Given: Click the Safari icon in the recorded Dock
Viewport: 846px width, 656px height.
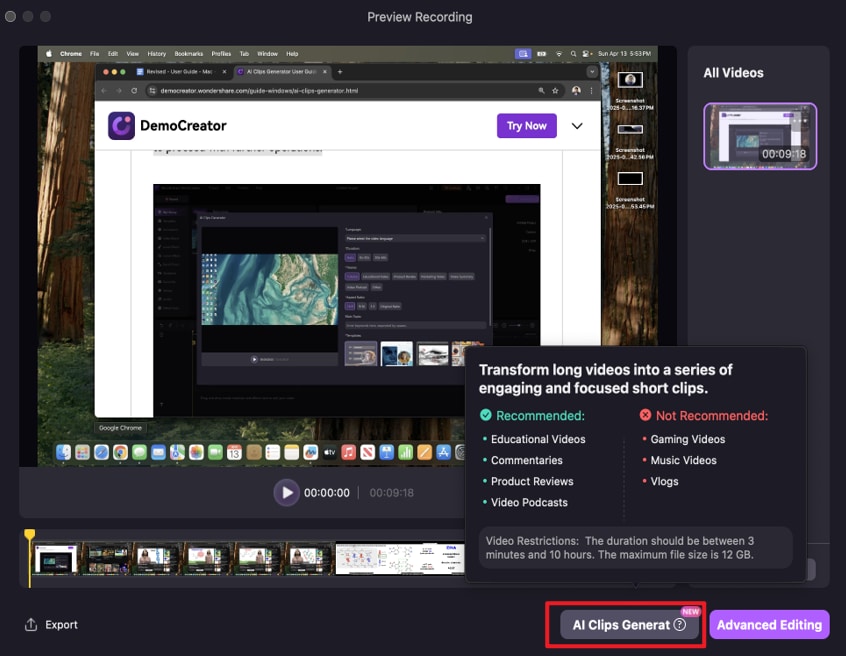Looking at the screenshot, I should coord(101,452).
